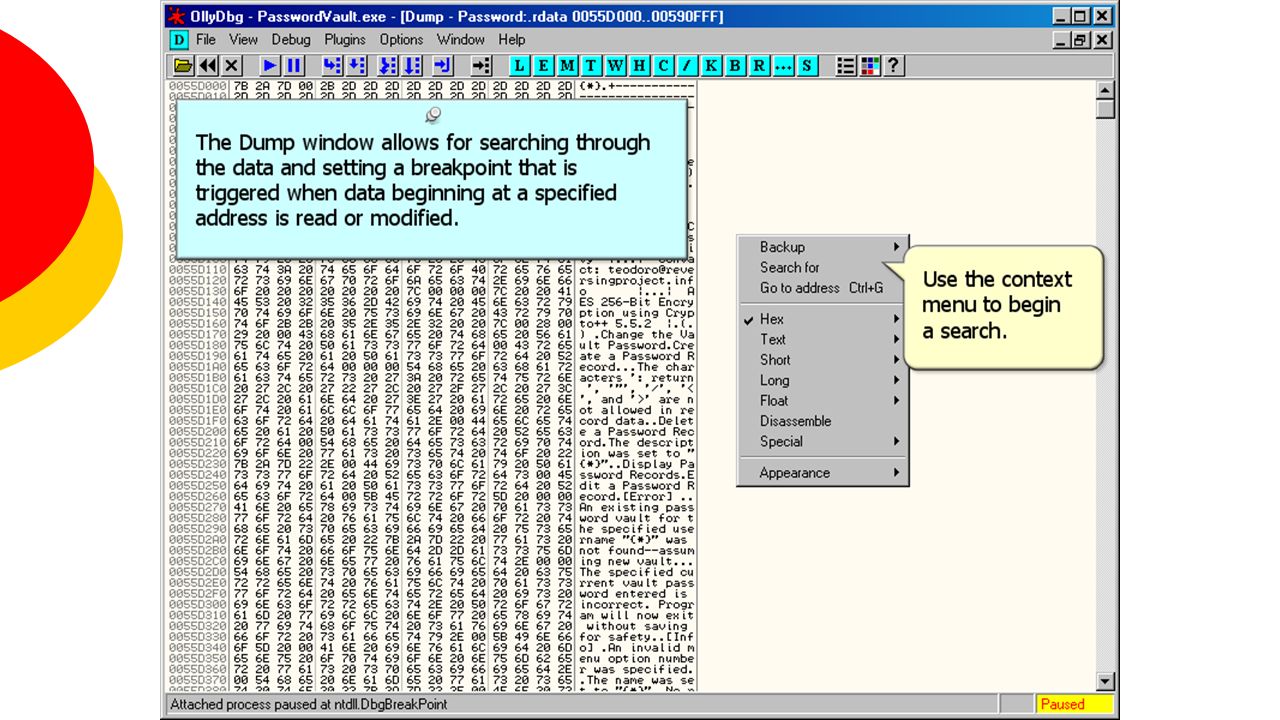Expand the Appearance submenu

point(822,473)
